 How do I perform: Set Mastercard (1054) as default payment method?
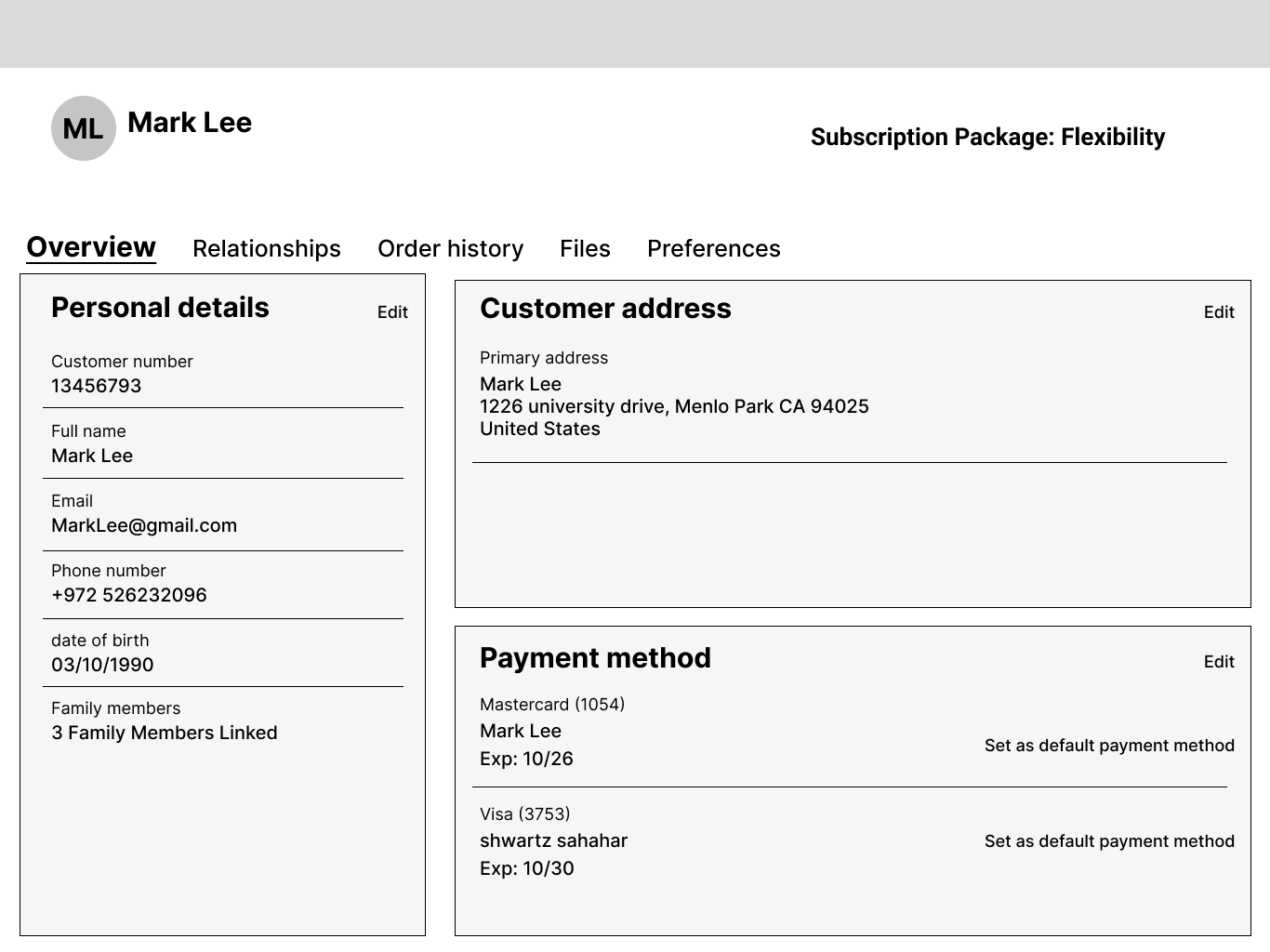(1109, 746)
